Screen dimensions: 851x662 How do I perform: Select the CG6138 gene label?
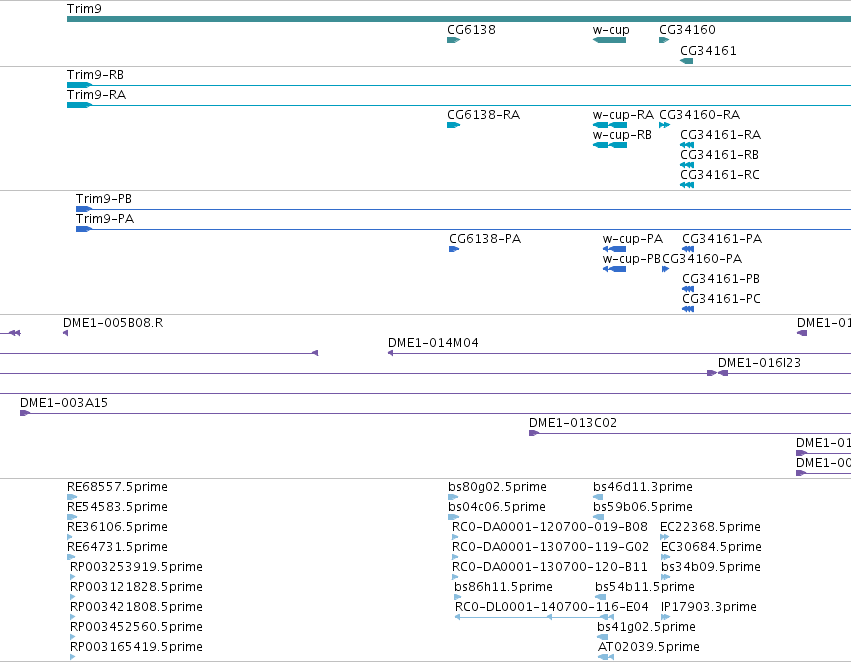pos(471,30)
